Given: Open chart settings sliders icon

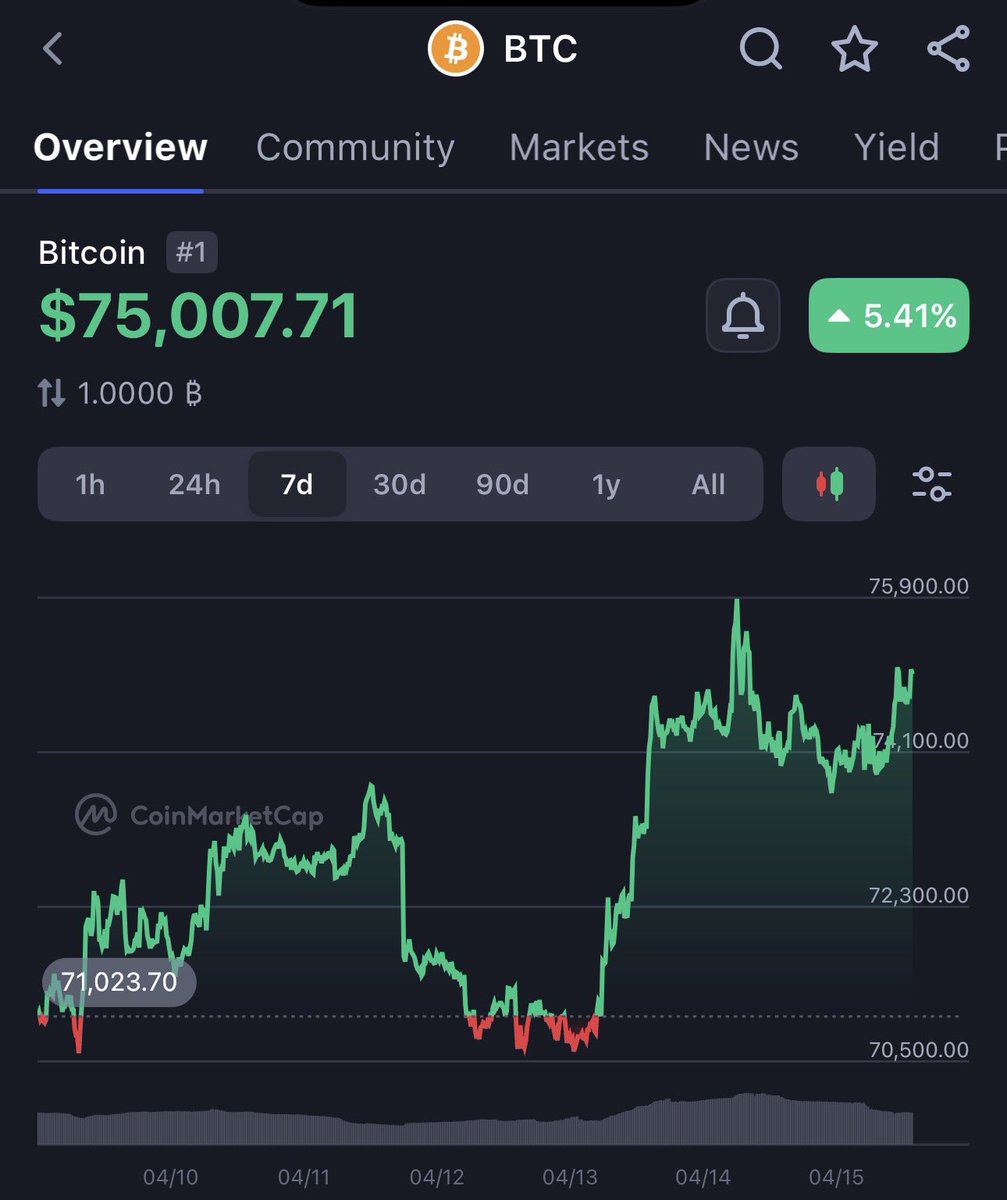Looking at the screenshot, I should tap(932, 485).
